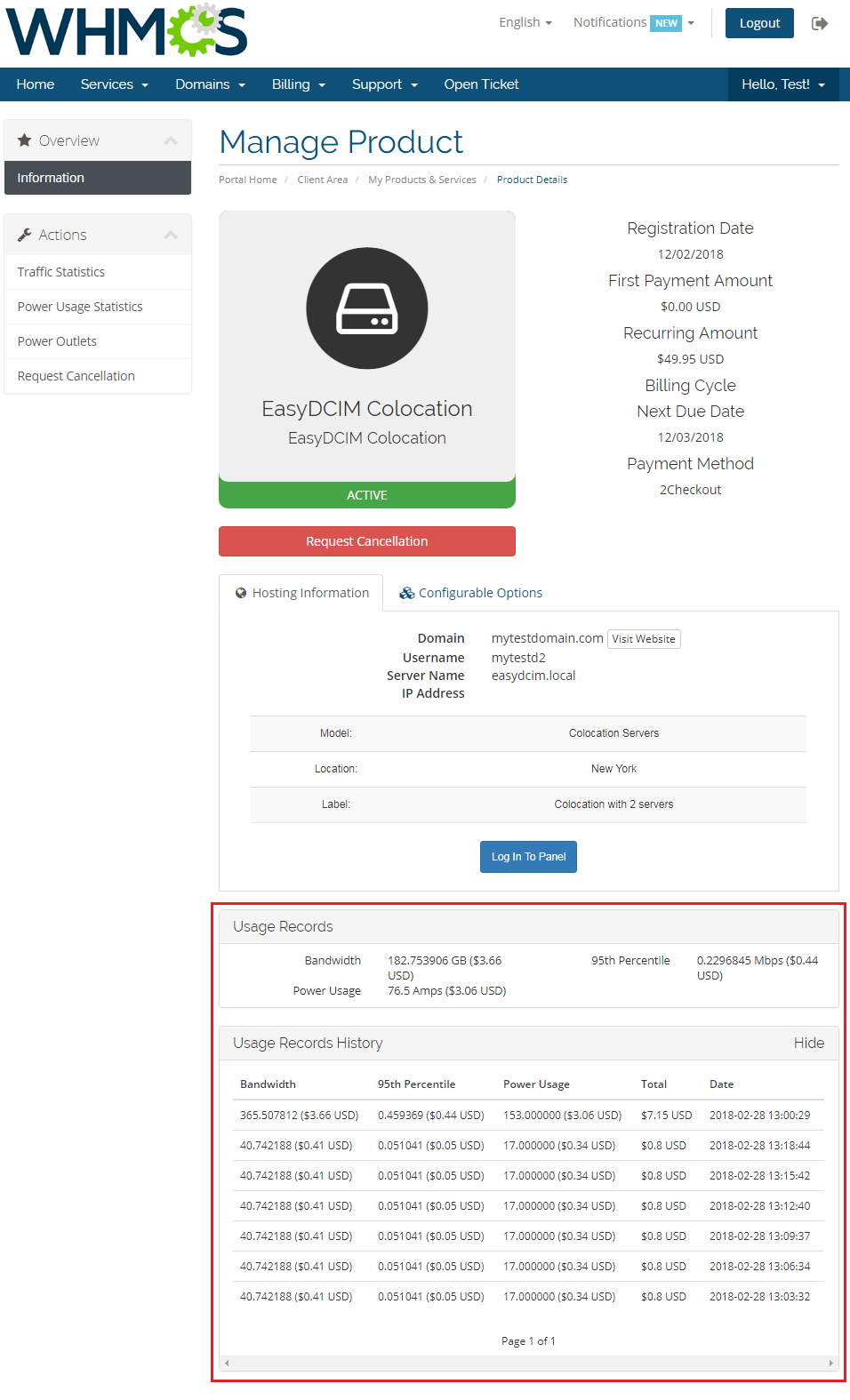Click the wrench icon next to Actions
The width and height of the screenshot is (850, 1400).
click(x=25, y=235)
